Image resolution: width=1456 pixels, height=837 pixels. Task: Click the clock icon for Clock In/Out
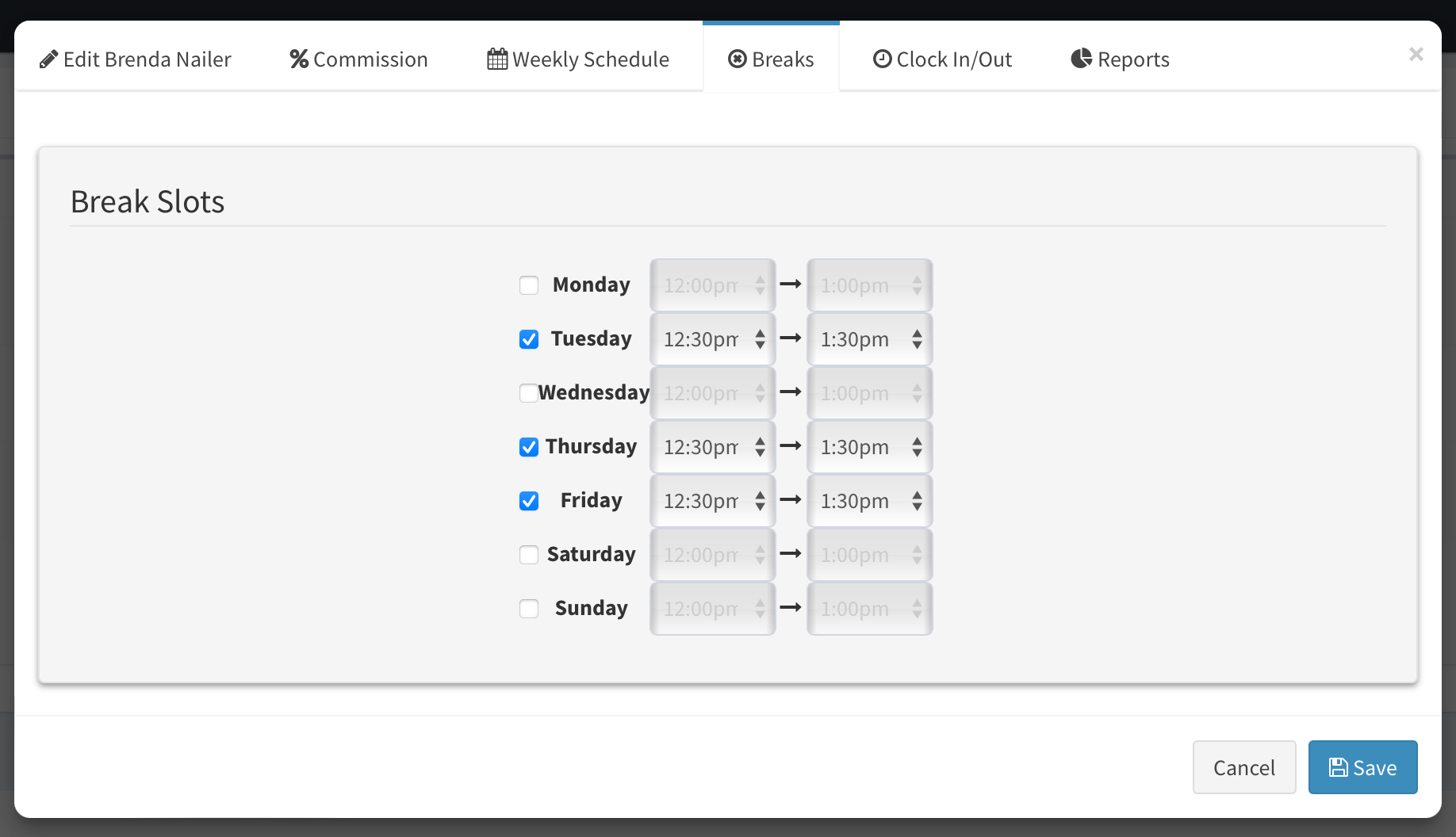click(882, 59)
